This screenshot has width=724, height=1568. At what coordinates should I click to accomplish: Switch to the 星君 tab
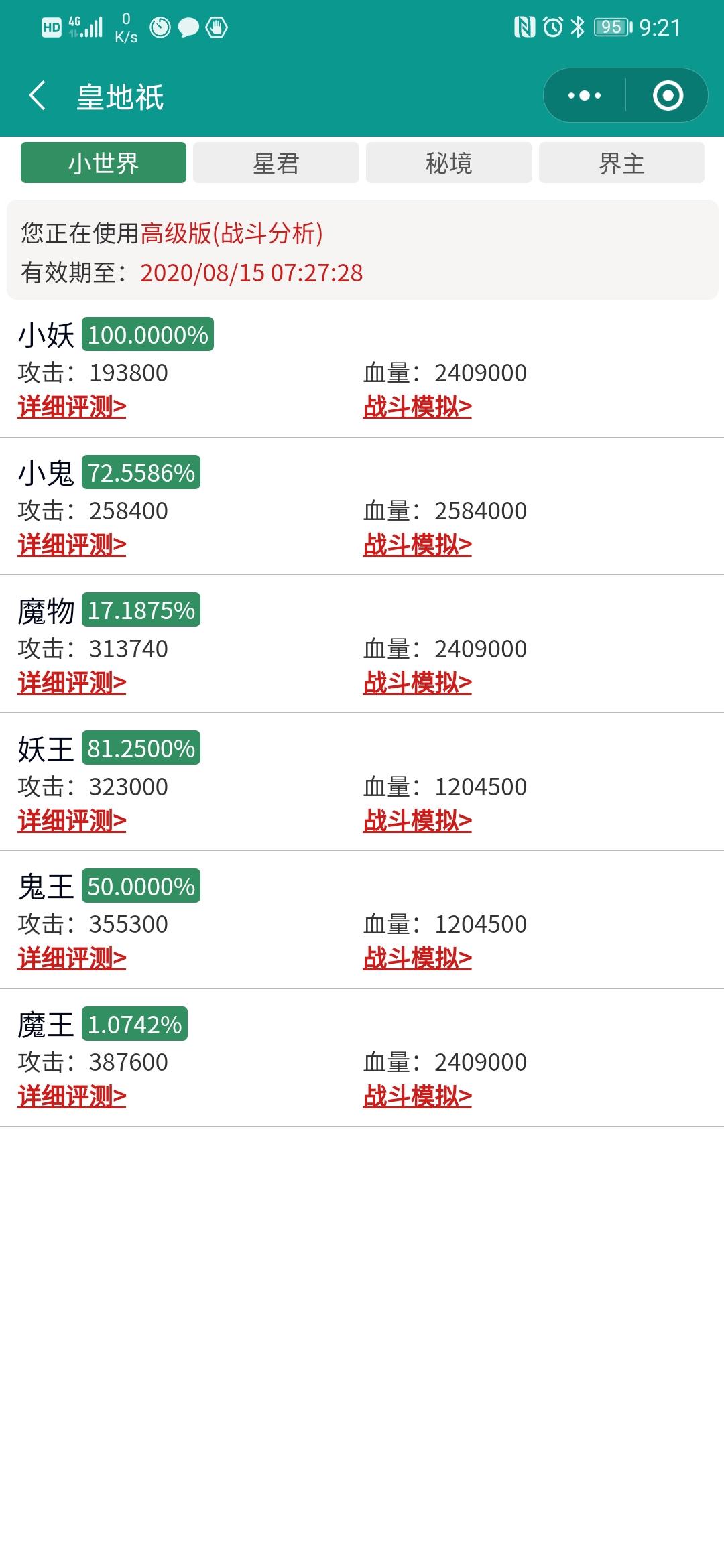tap(276, 163)
